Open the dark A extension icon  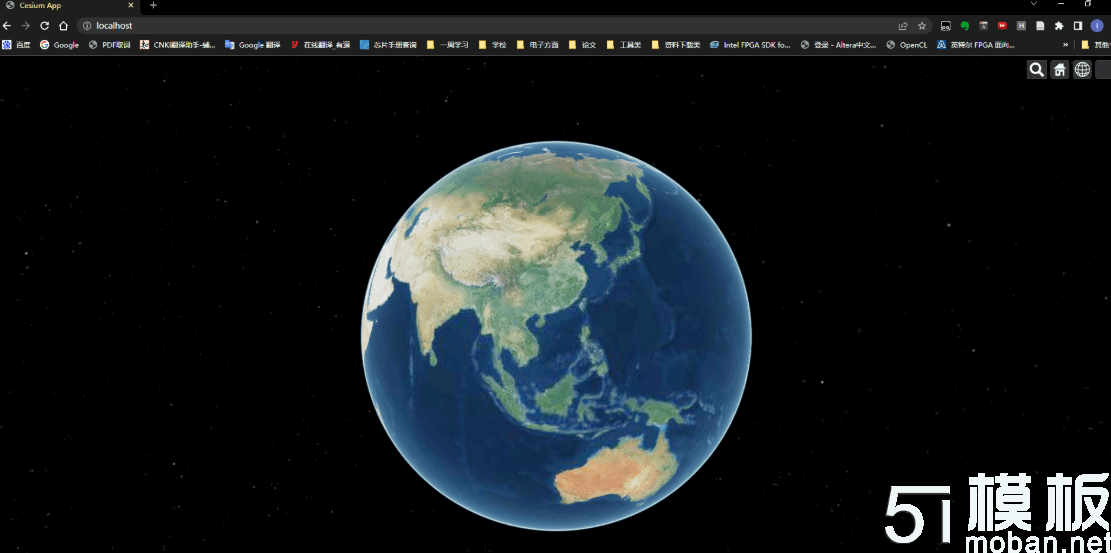coord(983,26)
